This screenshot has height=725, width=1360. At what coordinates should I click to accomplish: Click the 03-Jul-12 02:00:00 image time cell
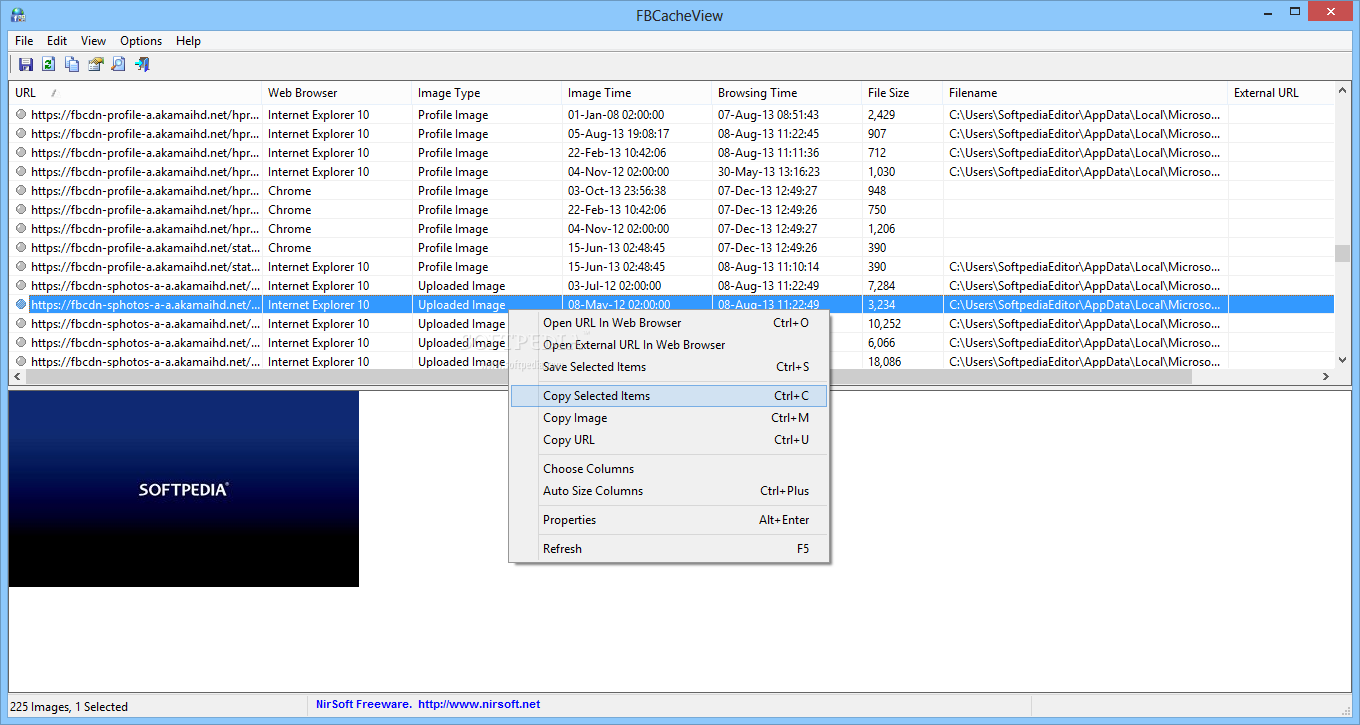[x=616, y=286]
